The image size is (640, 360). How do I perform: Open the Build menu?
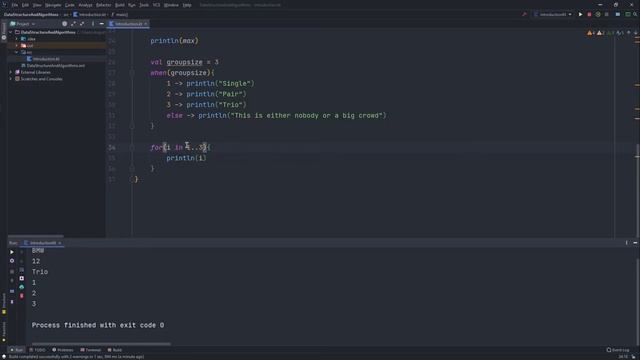coord(120,5)
